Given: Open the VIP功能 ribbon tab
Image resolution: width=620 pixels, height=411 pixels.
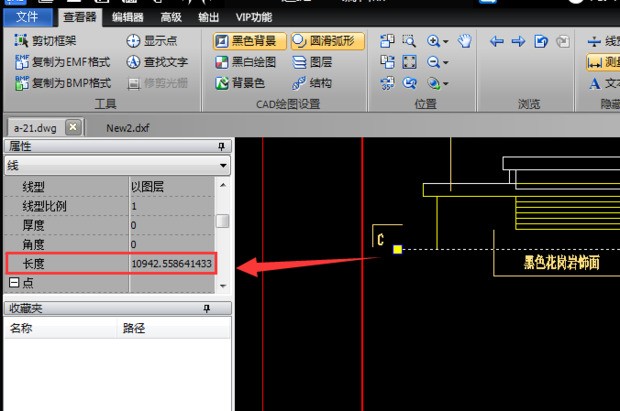Looking at the screenshot, I should click(x=254, y=17).
